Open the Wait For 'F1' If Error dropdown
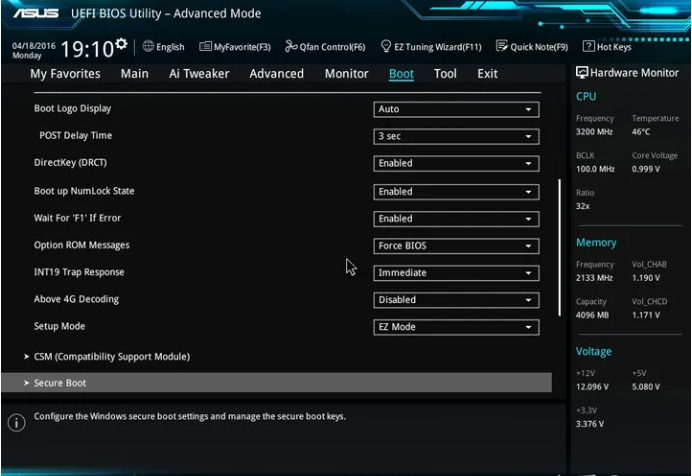Image resolution: width=692 pixels, height=476 pixels. 456,219
